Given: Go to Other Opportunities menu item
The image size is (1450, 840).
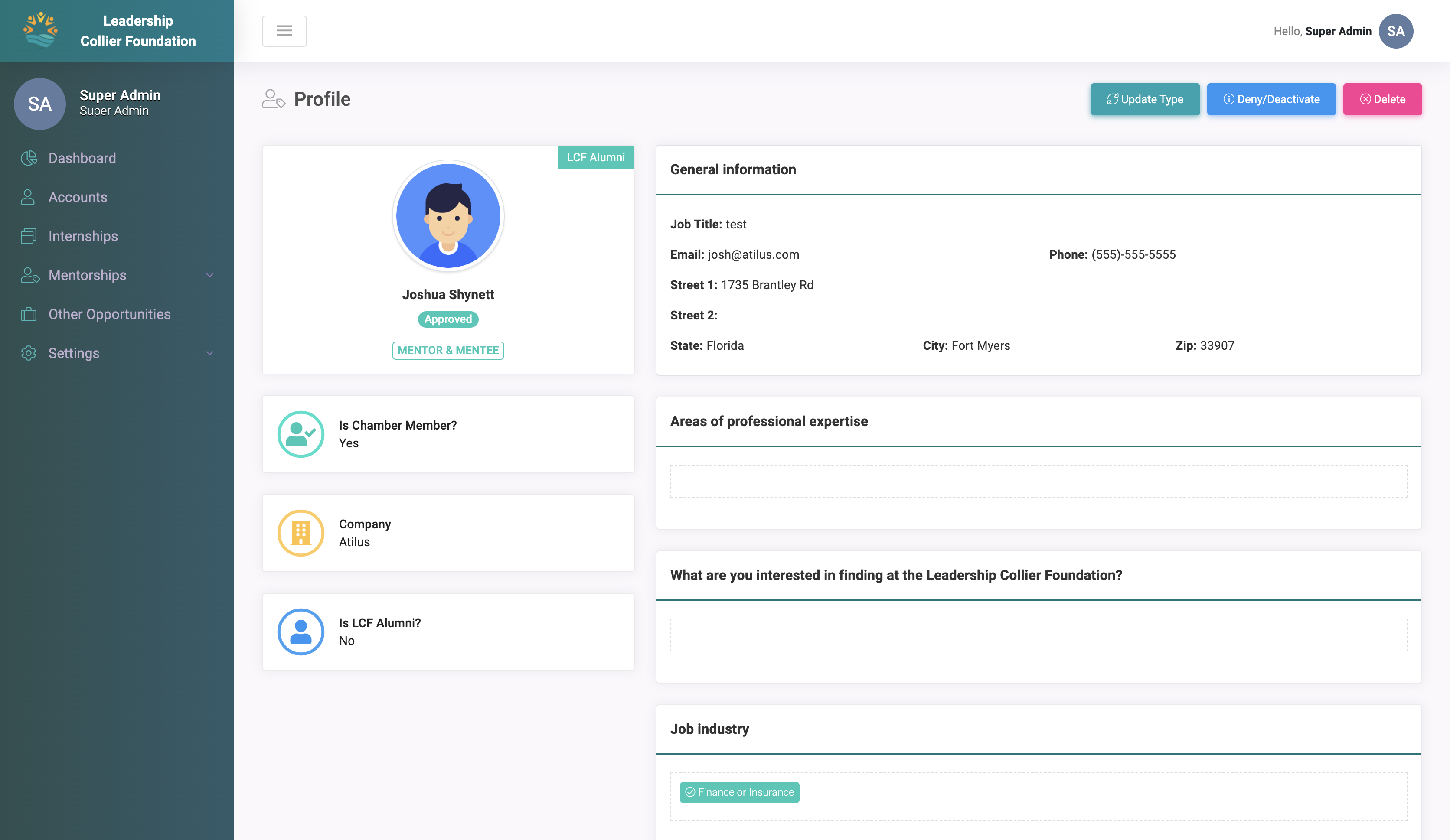Looking at the screenshot, I should click(109, 314).
